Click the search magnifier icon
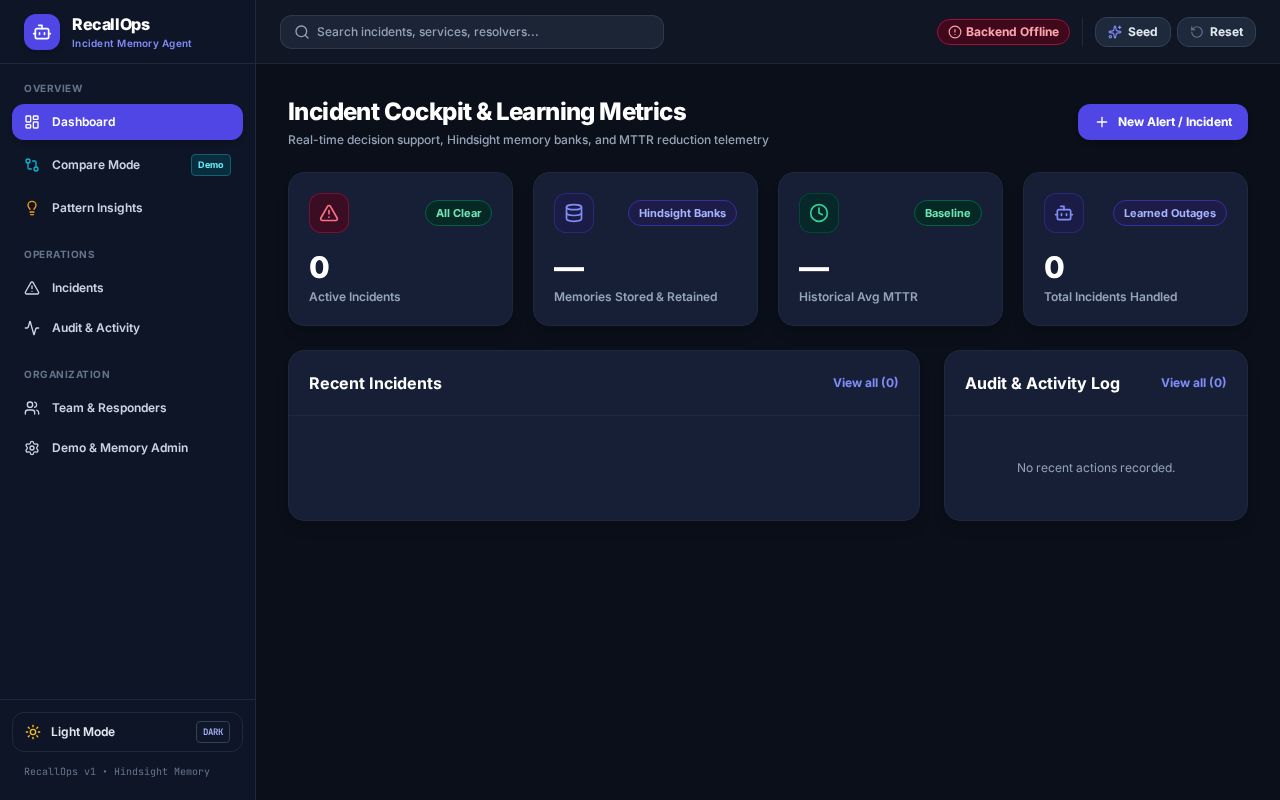The width and height of the screenshot is (1280, 800). [x=302, y=32]
